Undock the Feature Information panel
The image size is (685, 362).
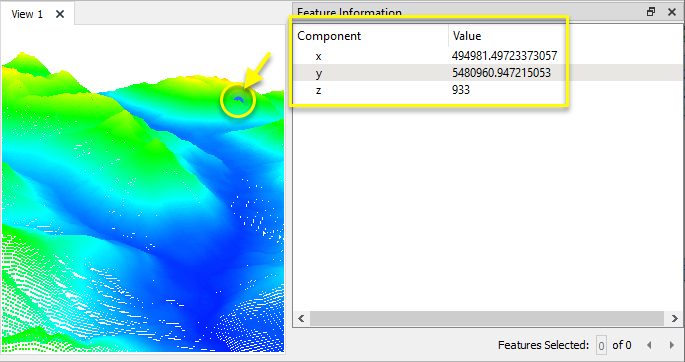[651, 12]
